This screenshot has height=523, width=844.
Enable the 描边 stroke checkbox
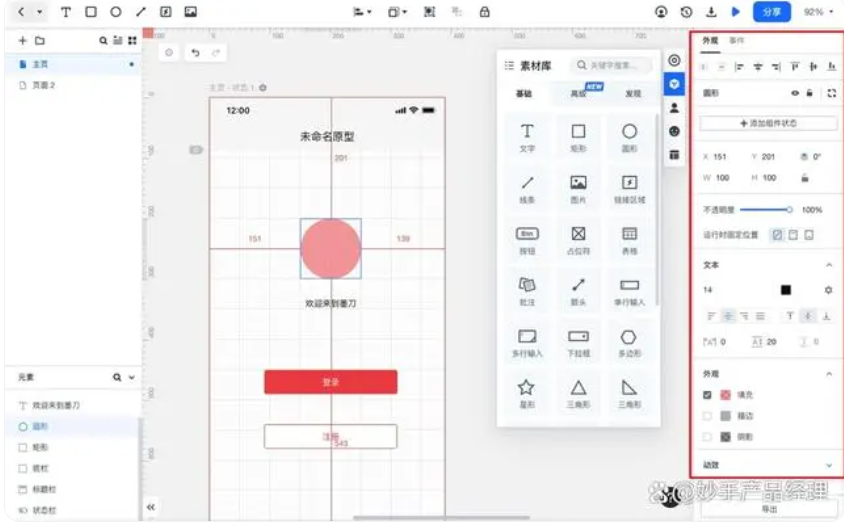tap(708, 416)
